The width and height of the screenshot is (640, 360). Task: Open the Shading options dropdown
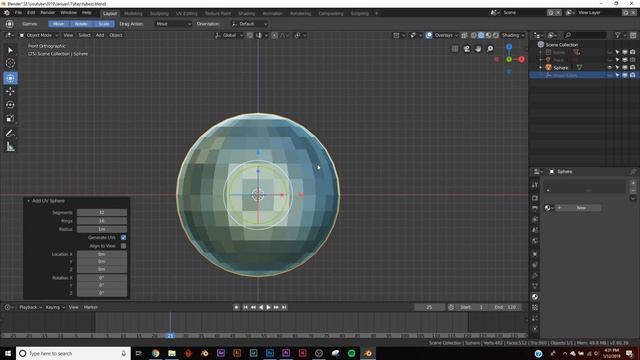click(x=513, y=36)
